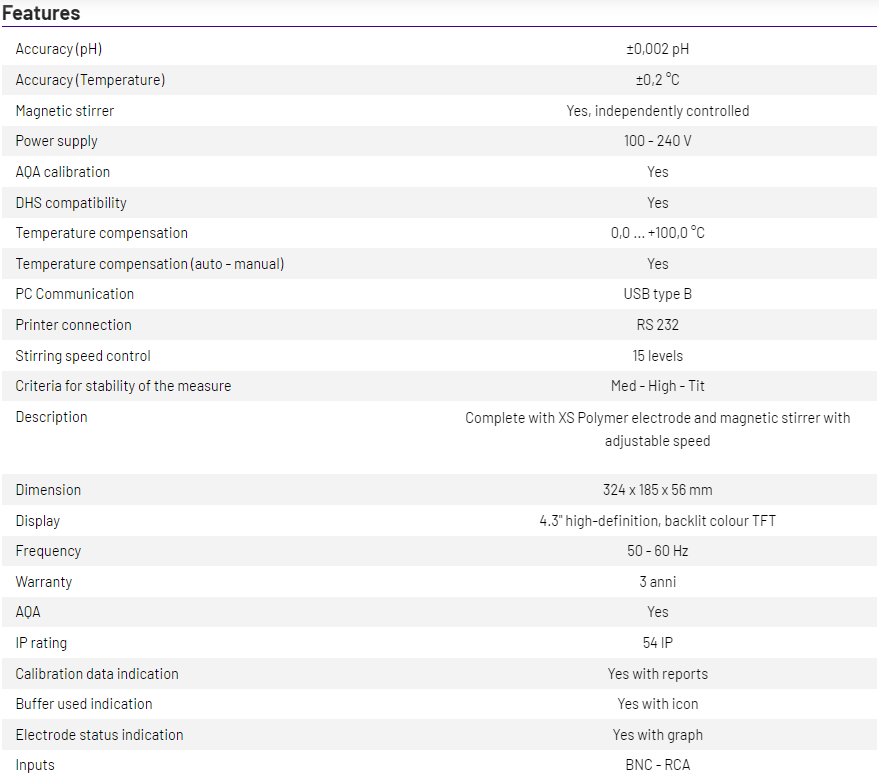Select the 100 - 240 V value
879x778 pixels.
tap(657, 141)
